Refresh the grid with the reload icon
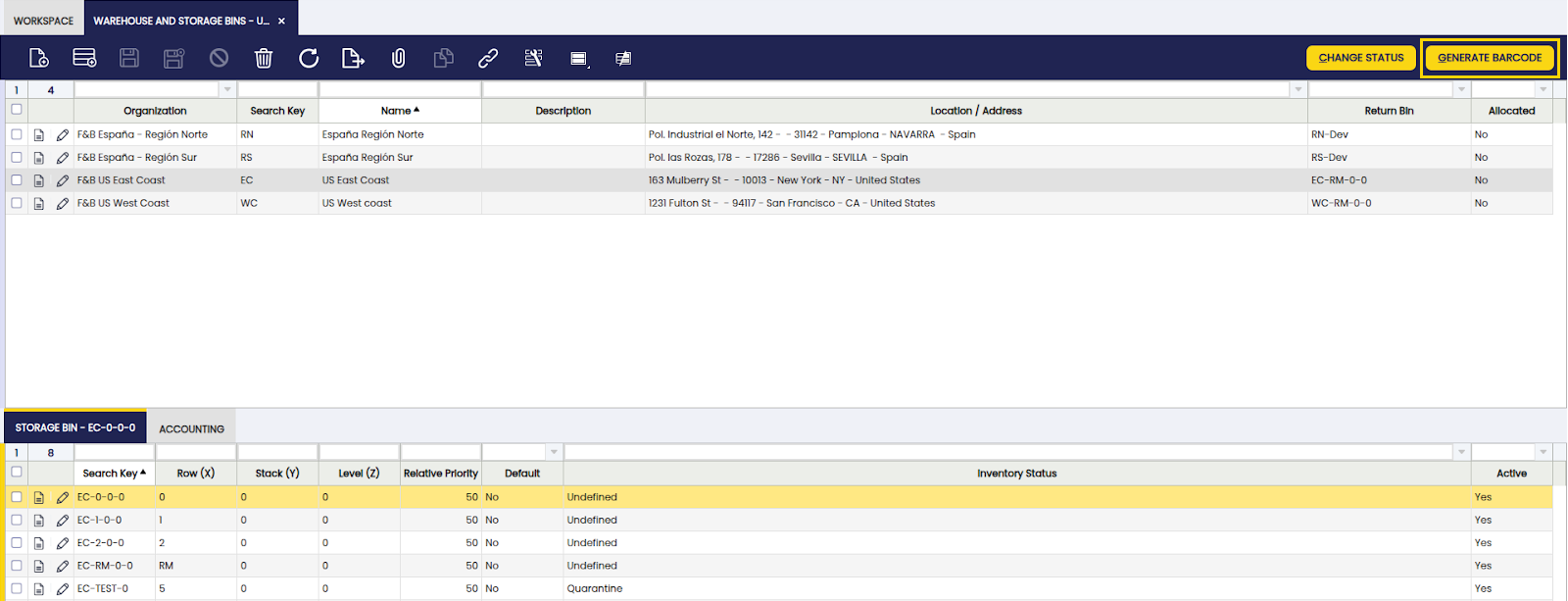 (309, 59)
